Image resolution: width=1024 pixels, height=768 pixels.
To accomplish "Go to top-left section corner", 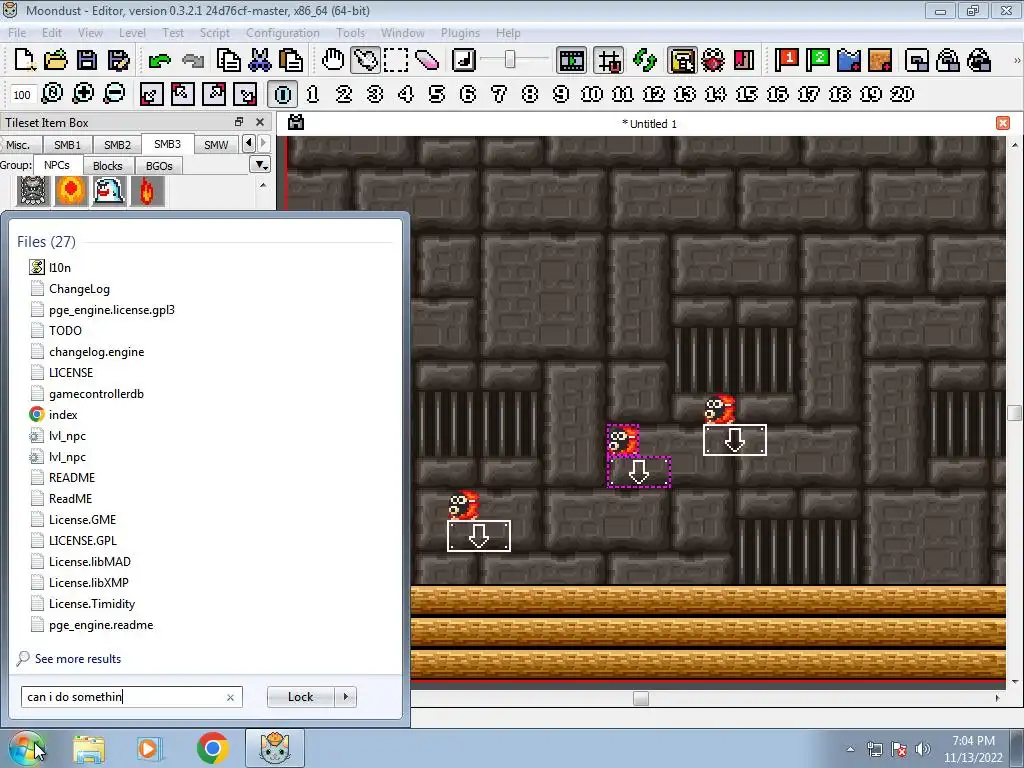I will [x=182, y=94].
